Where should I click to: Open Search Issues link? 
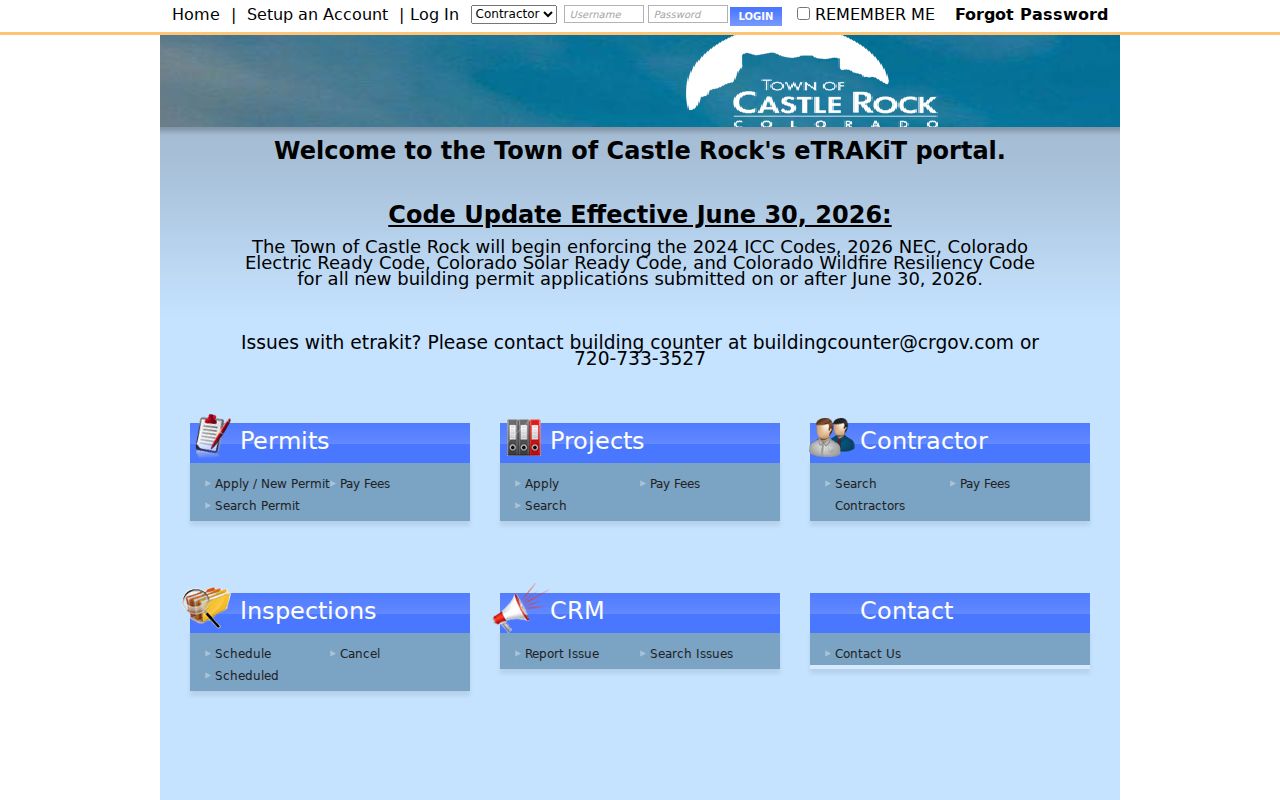point(691,653)
